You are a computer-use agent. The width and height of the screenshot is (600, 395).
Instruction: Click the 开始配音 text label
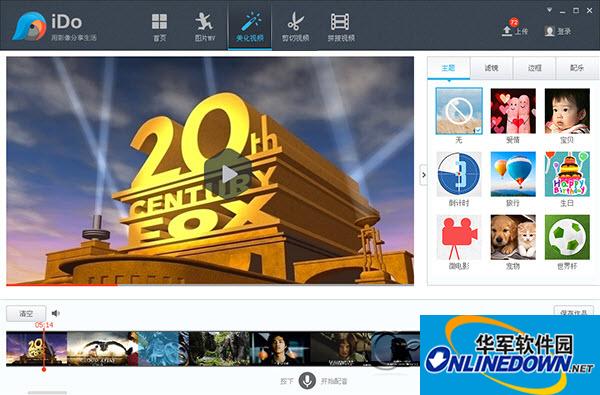point(334,381)
